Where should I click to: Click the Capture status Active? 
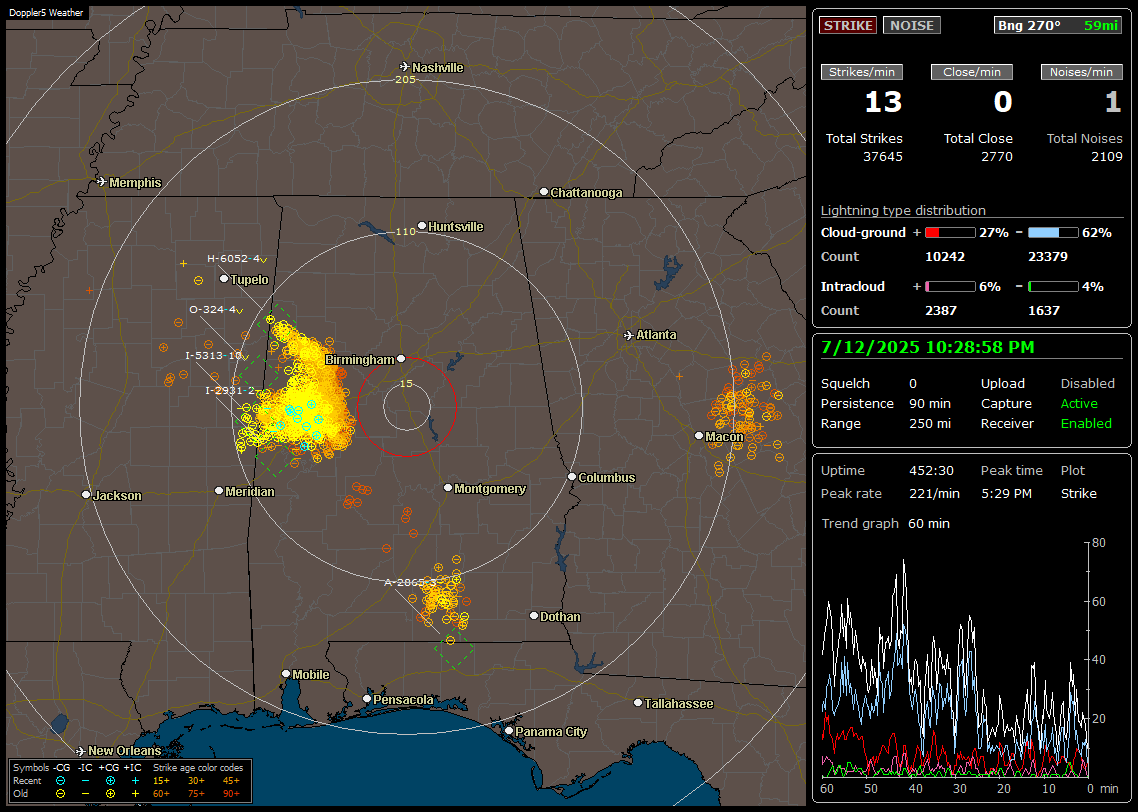(1079, 403)
